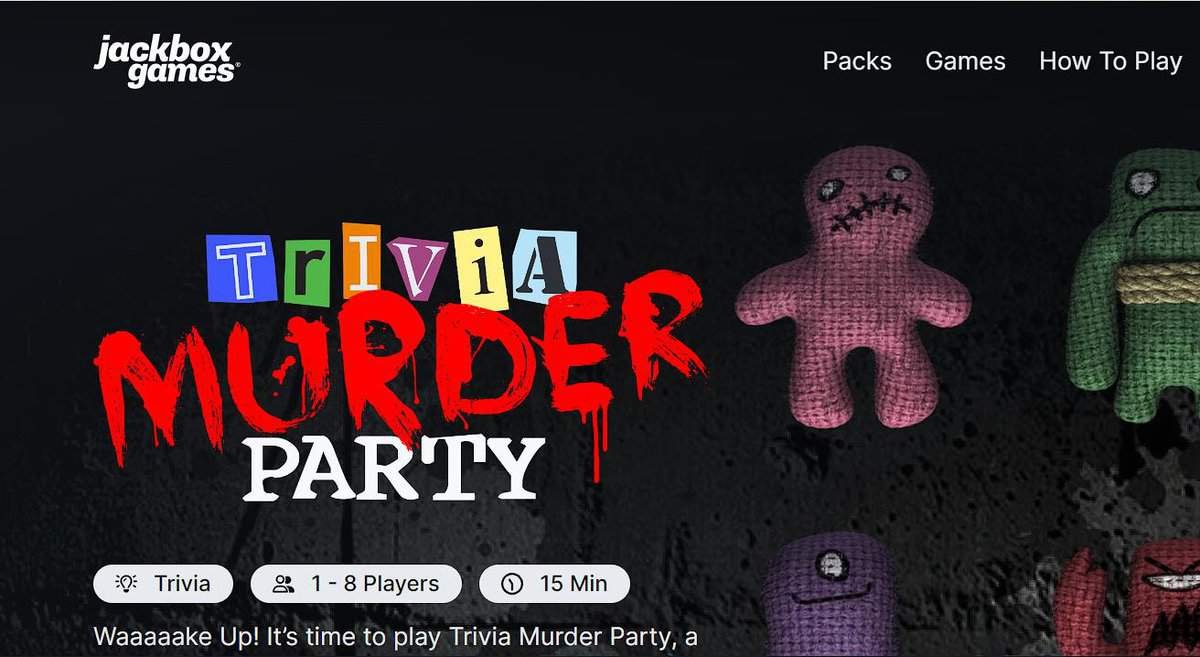
Task: Click the colorful Trivia letter tiles
Action: tap(392, 267)
